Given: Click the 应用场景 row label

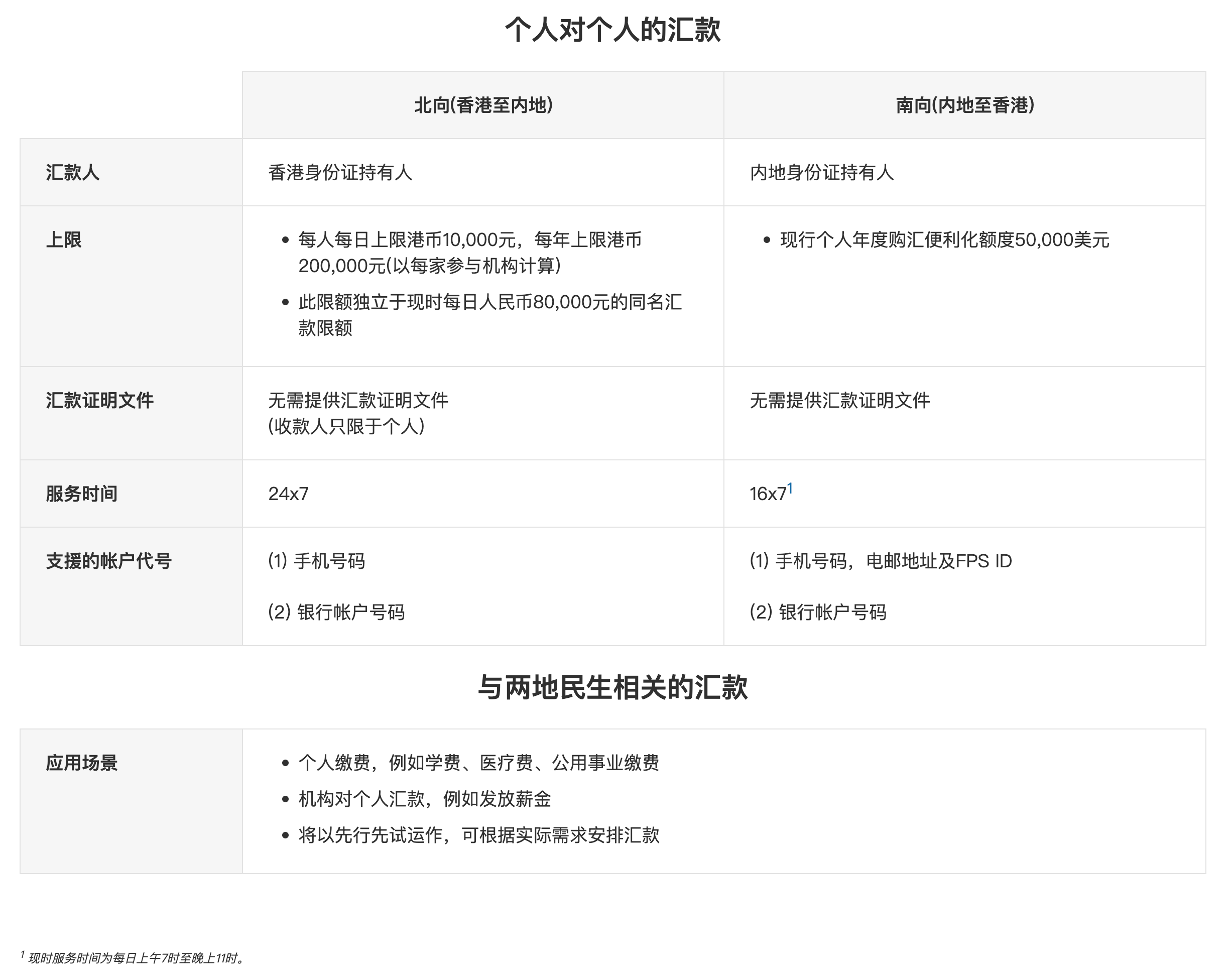Looking at the screenshot, I should [82, 763].
